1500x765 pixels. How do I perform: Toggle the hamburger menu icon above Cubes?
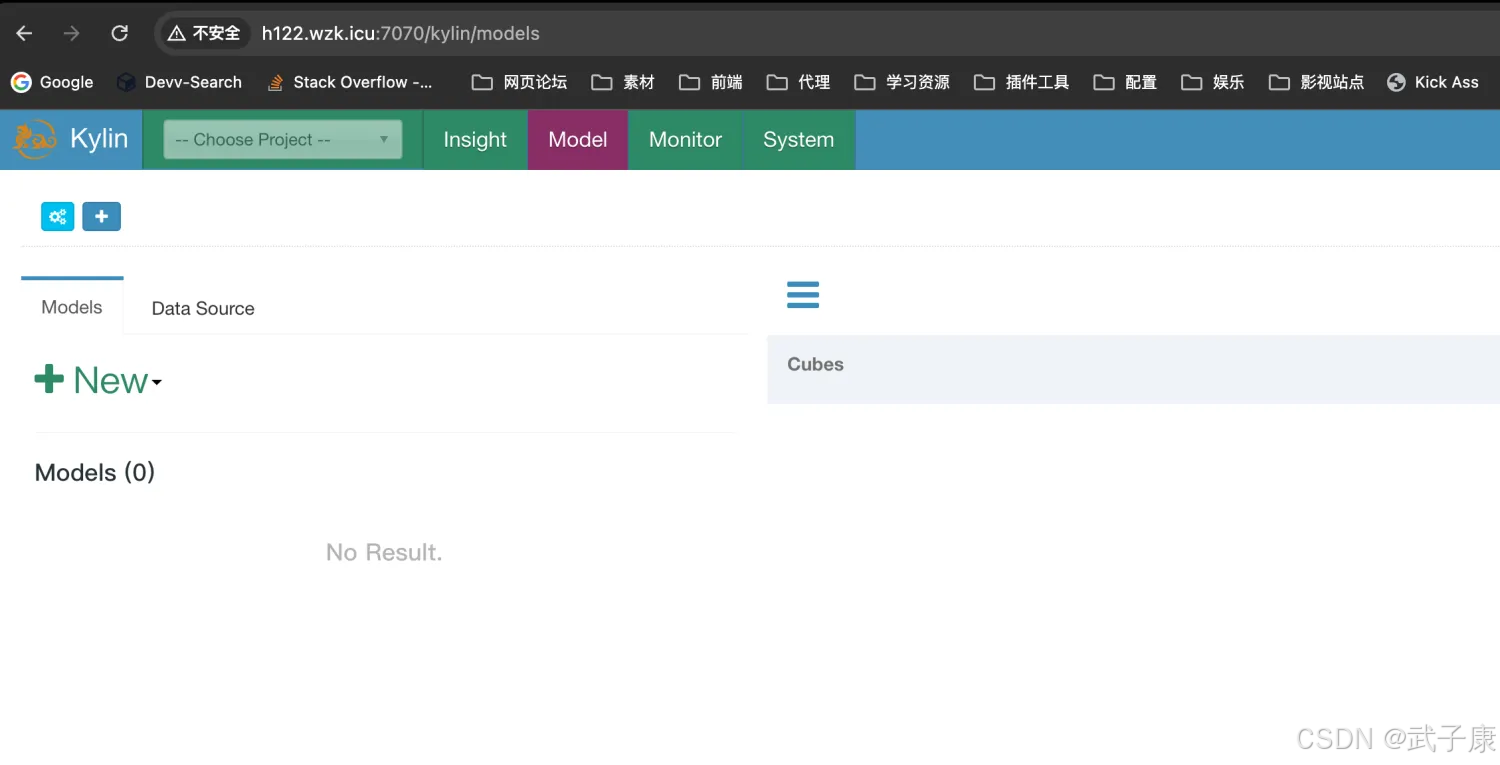click(803, 295)
